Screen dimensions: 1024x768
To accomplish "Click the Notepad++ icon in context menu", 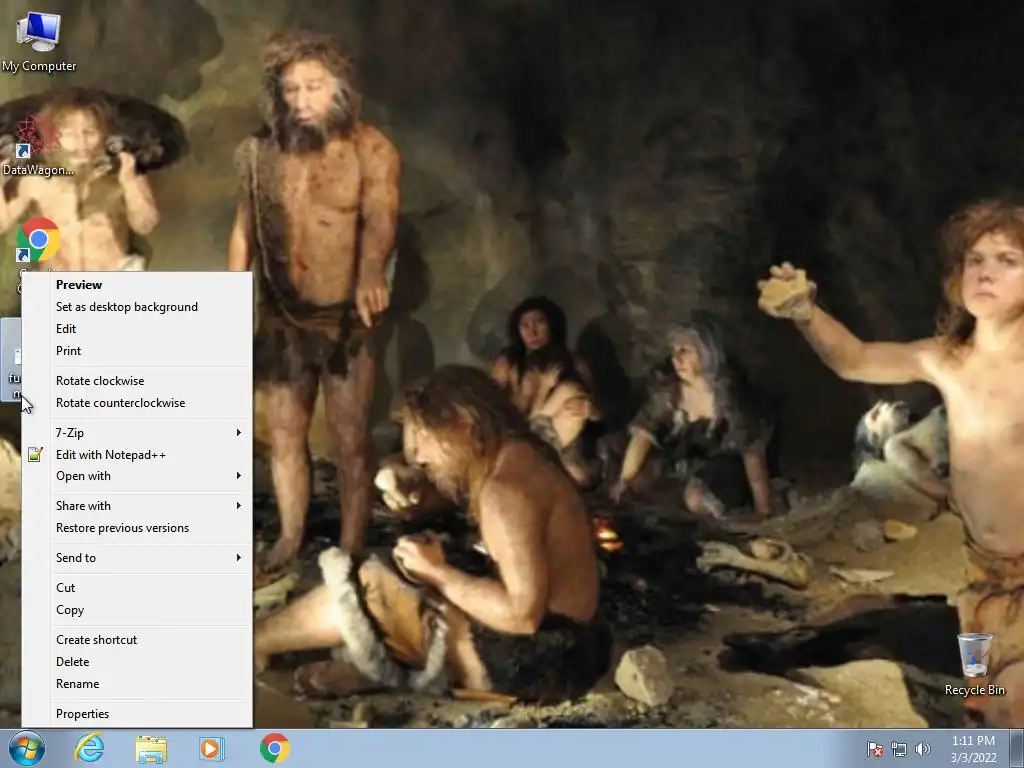I will pos(35,455).
